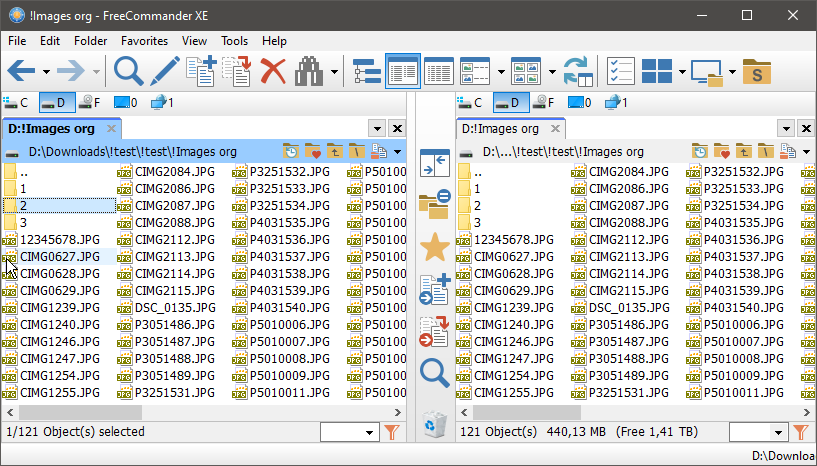
Task: Open right panel tab list dropdown
Action: (786, 129)
